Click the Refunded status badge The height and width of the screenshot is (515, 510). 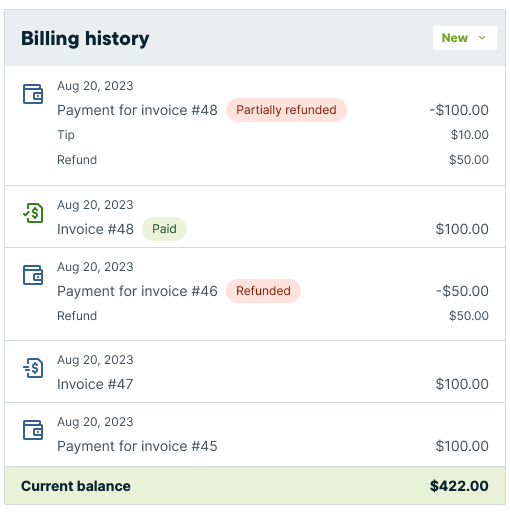tap(263, 291)
